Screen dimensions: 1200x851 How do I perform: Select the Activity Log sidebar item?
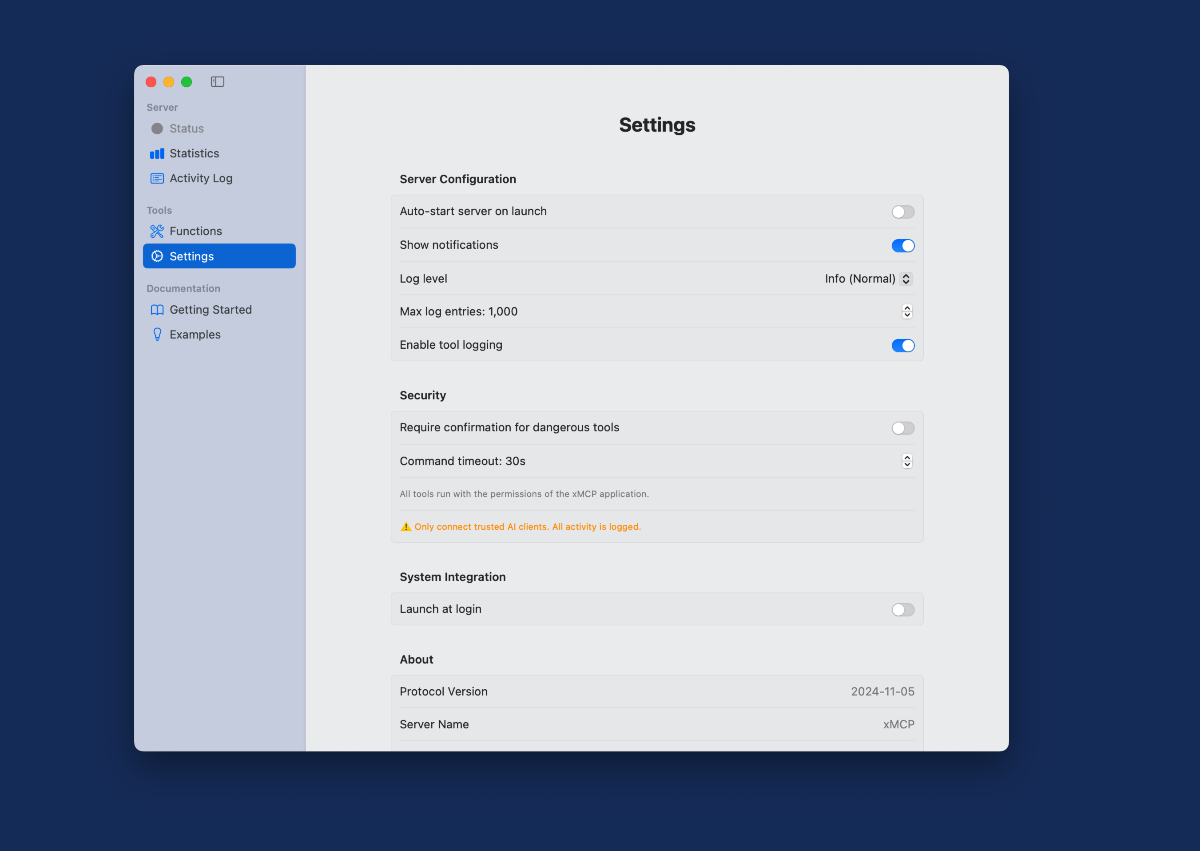(x=201, y=179)
